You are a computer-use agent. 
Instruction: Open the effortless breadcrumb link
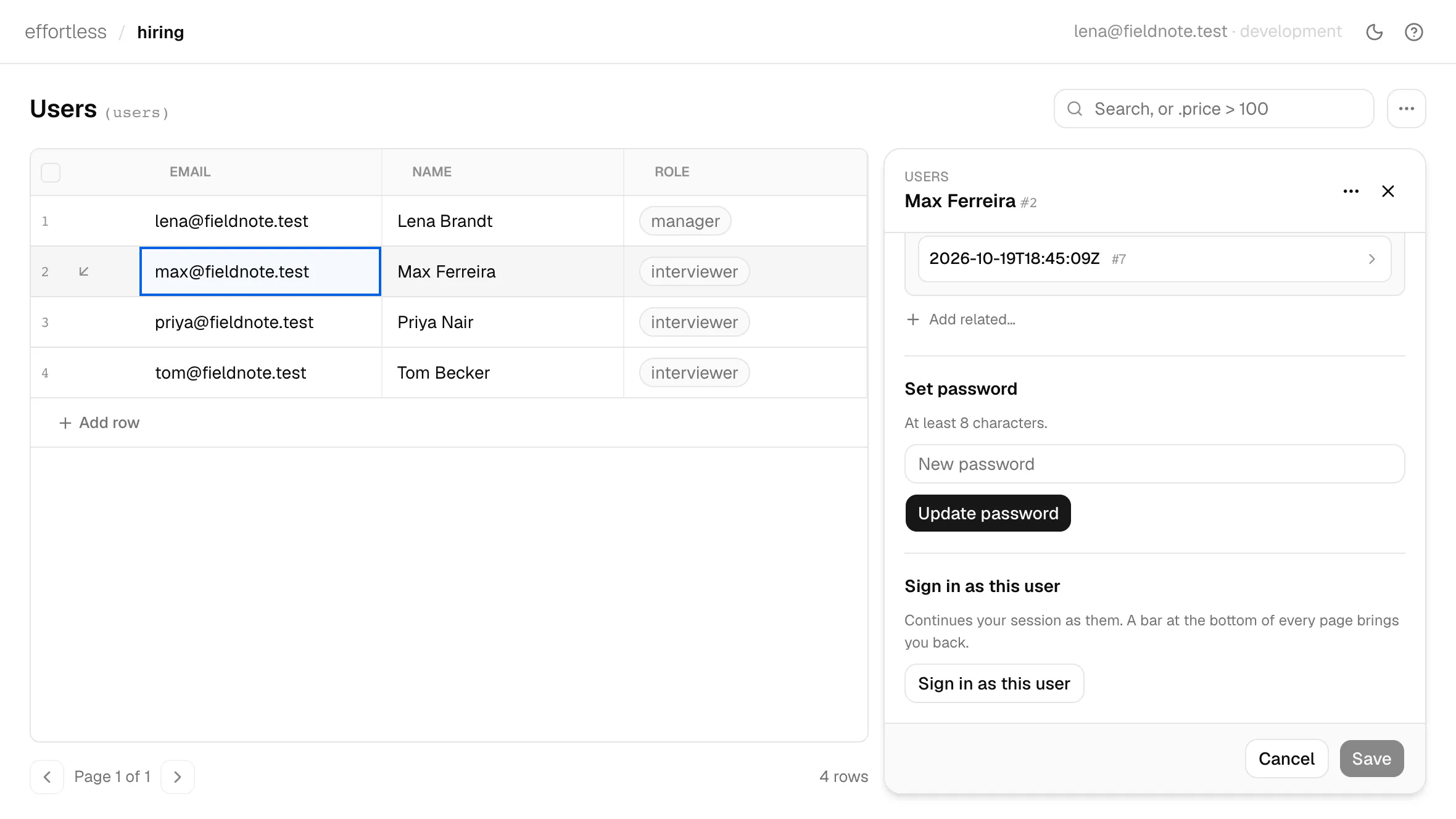coord(65,32)
